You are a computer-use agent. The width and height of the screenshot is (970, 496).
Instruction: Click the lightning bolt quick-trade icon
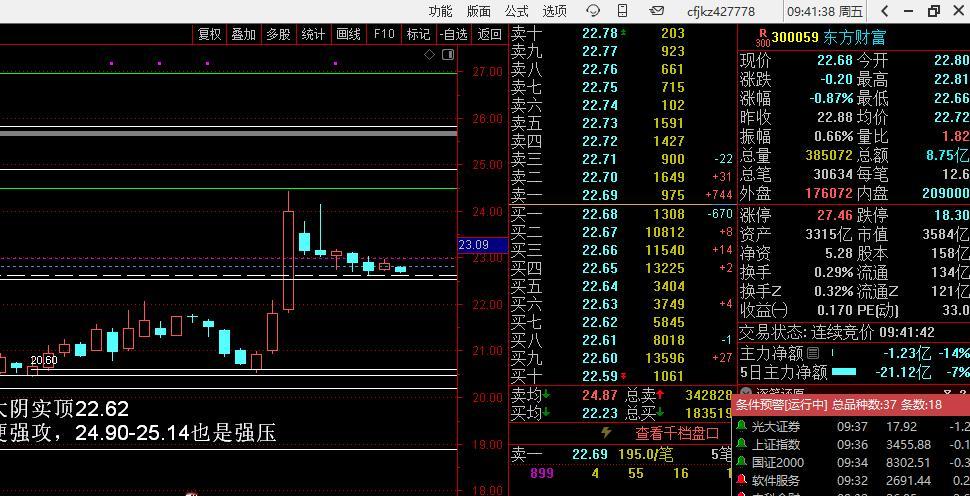click(x=607, y=432)
